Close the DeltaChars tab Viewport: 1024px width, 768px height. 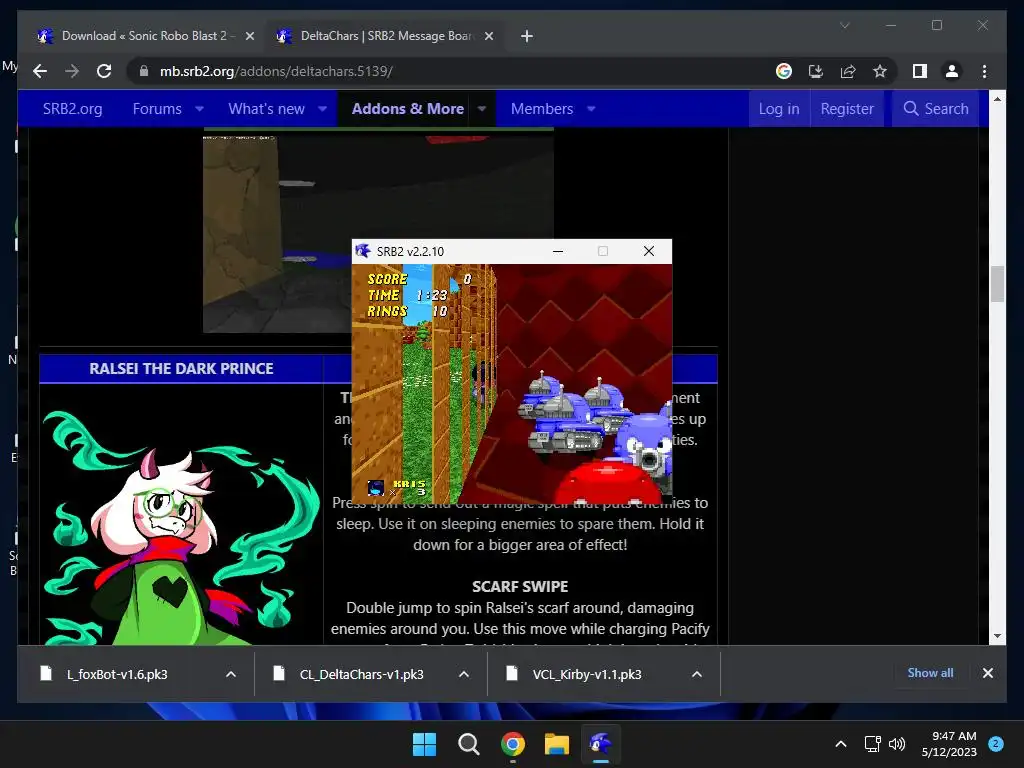(488, 36)
